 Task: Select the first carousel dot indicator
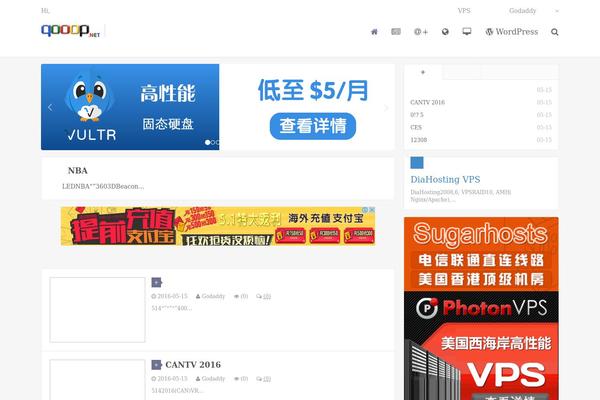[207, 142]
